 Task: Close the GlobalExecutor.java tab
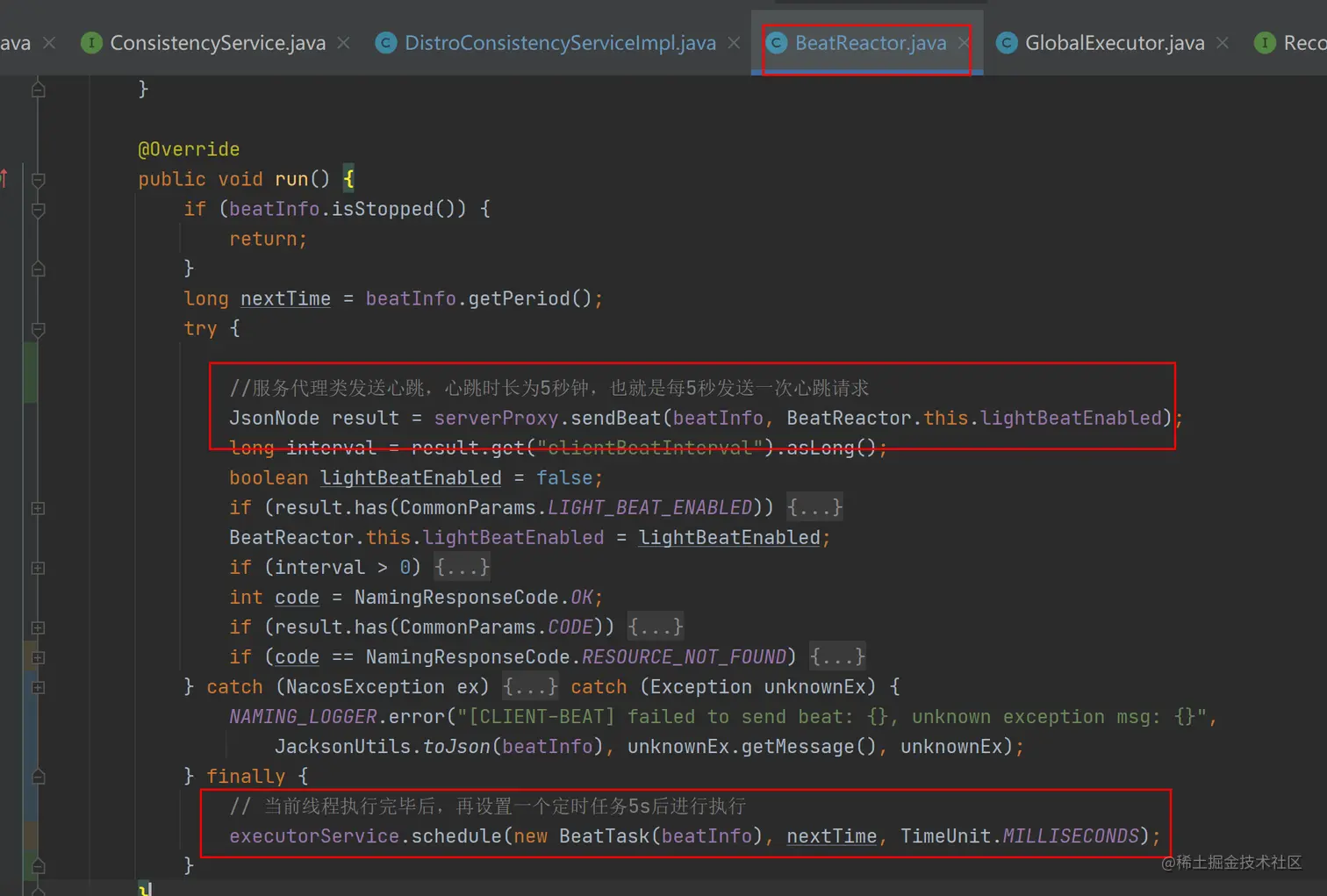[x=1223, y=42]
